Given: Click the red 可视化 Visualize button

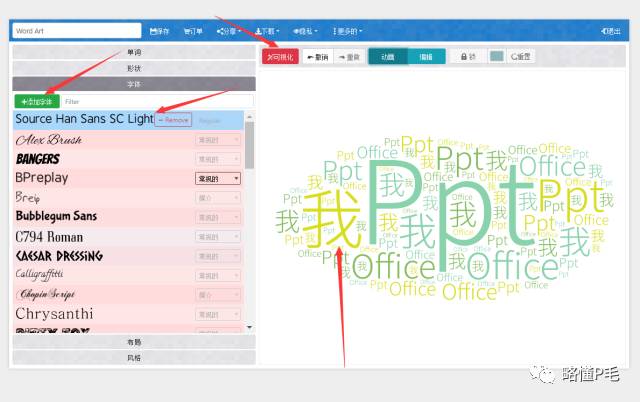Looking at the screenshot, I should coord(280,57).
